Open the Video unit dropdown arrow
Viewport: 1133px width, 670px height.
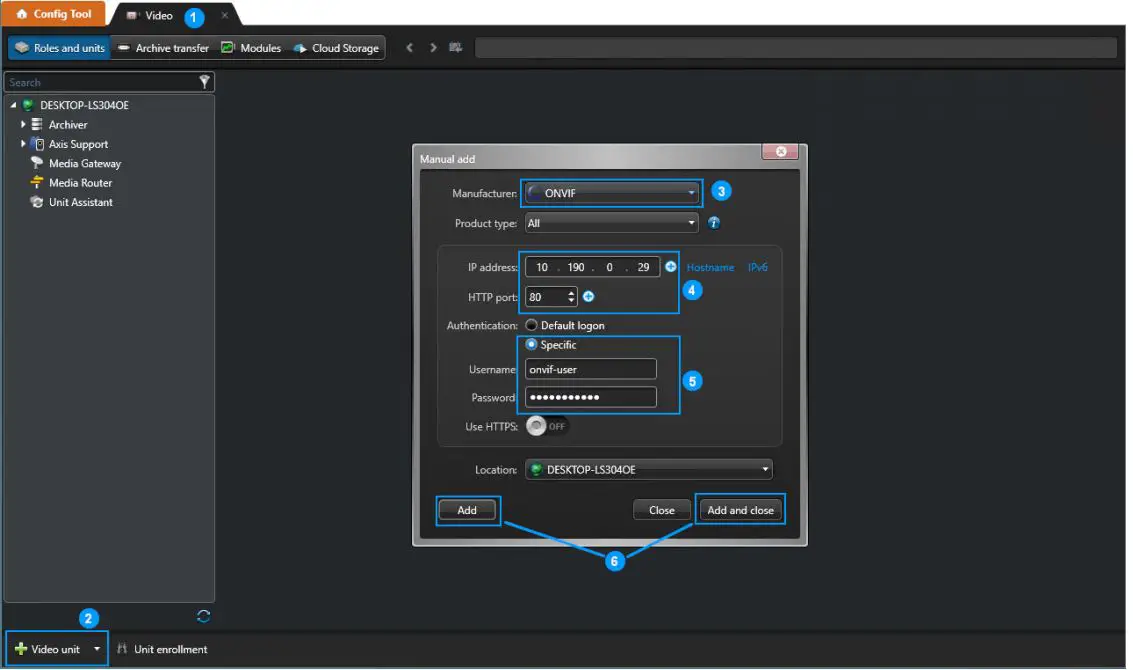(97, 649)
